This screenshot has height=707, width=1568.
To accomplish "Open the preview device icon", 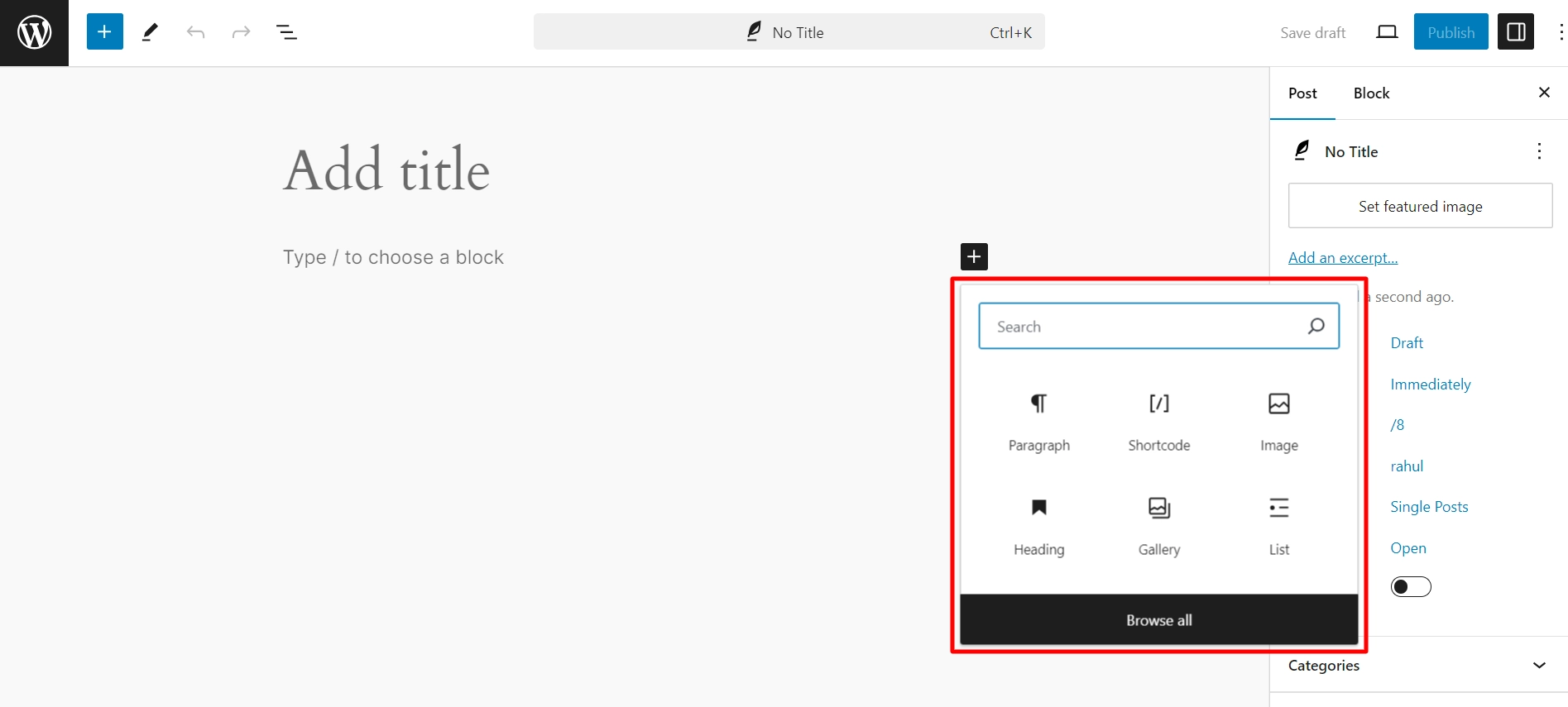I will pyautogui.click(x=1387, y=32).
